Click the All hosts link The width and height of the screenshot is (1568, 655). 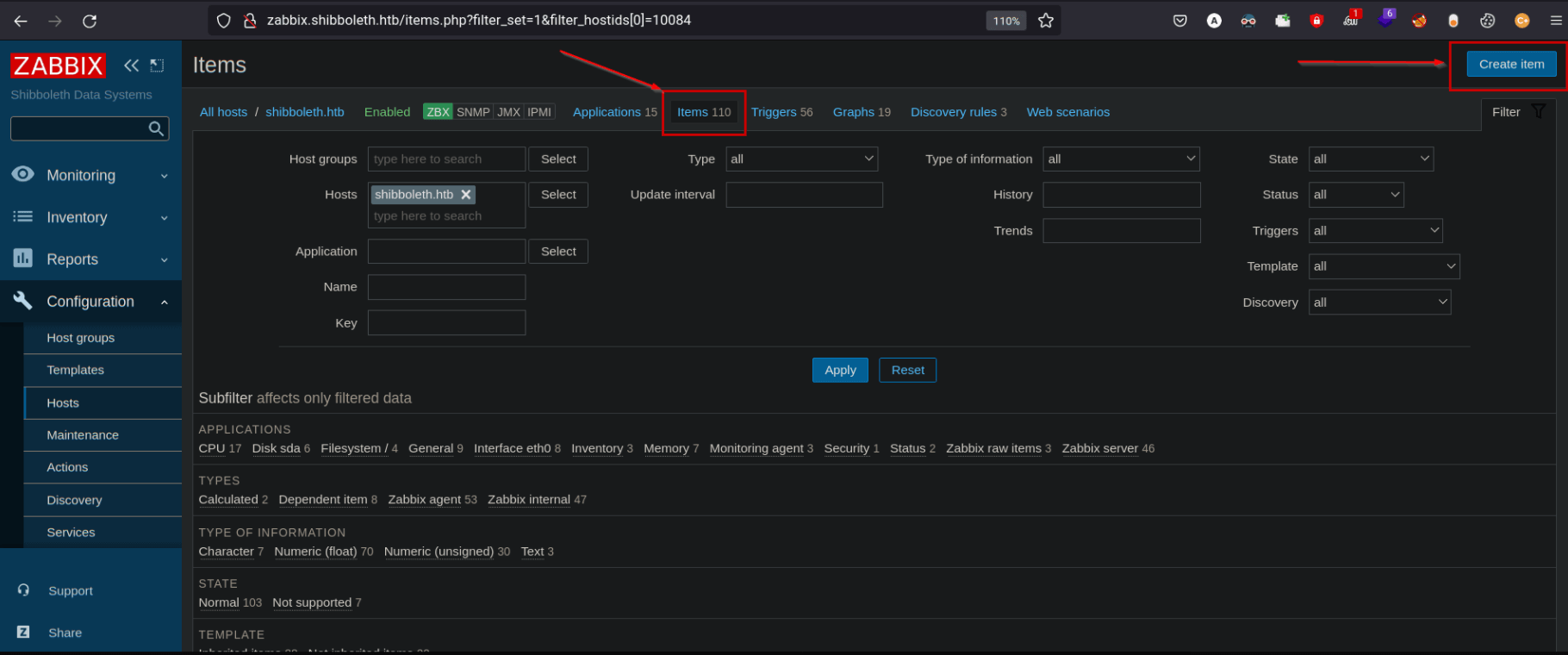pos(223,112)
